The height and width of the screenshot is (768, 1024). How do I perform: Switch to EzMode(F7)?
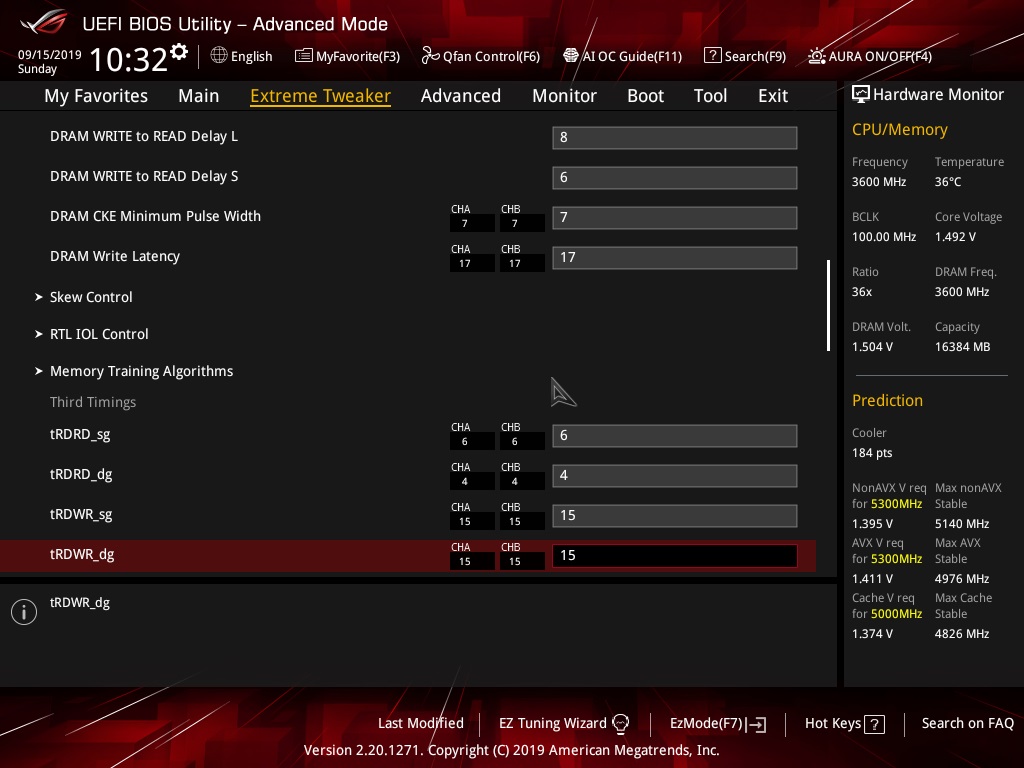(718, 724)
